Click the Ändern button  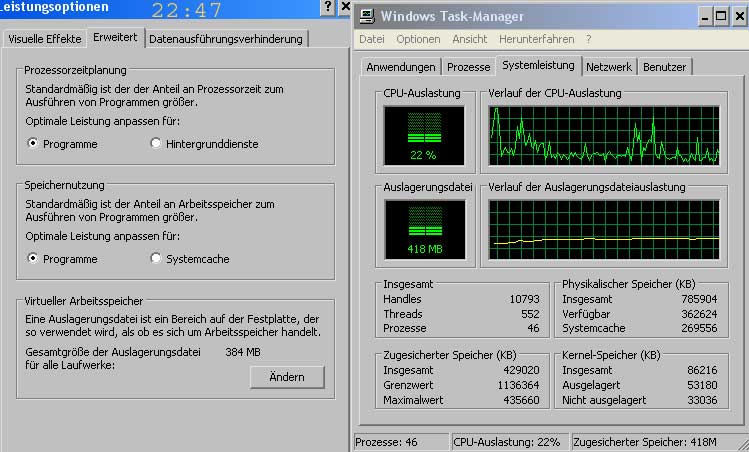[x=287, y=377]
